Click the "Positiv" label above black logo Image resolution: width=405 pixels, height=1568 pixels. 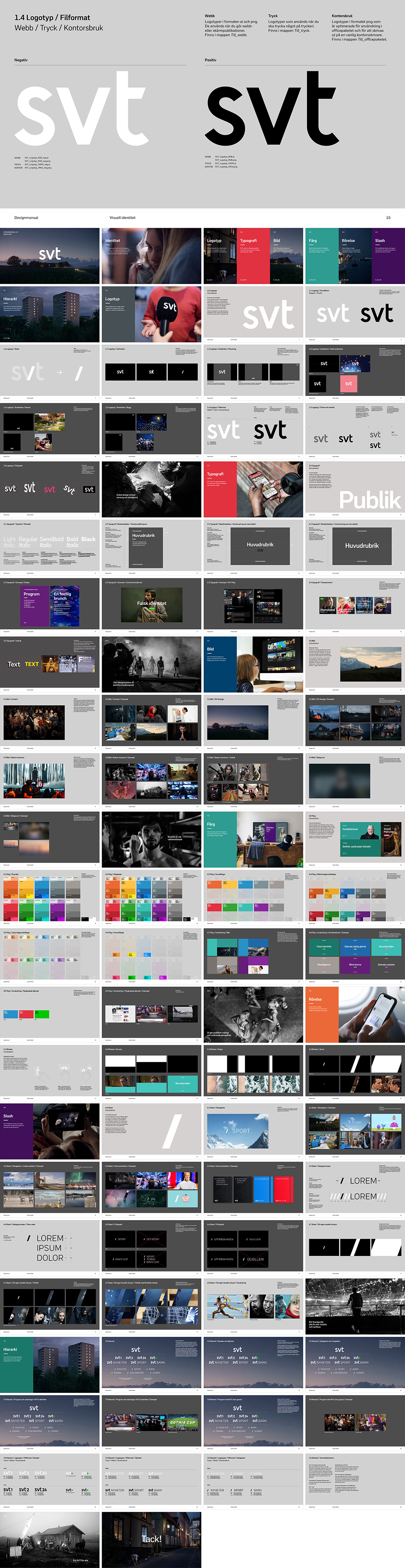[x=210, y=60]
